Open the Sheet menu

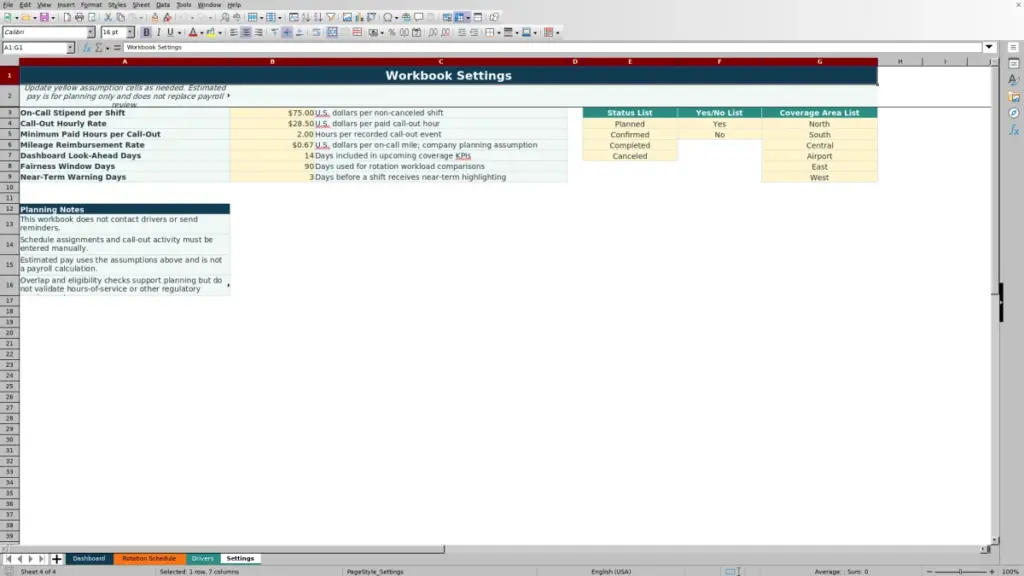tap(141, 5)
